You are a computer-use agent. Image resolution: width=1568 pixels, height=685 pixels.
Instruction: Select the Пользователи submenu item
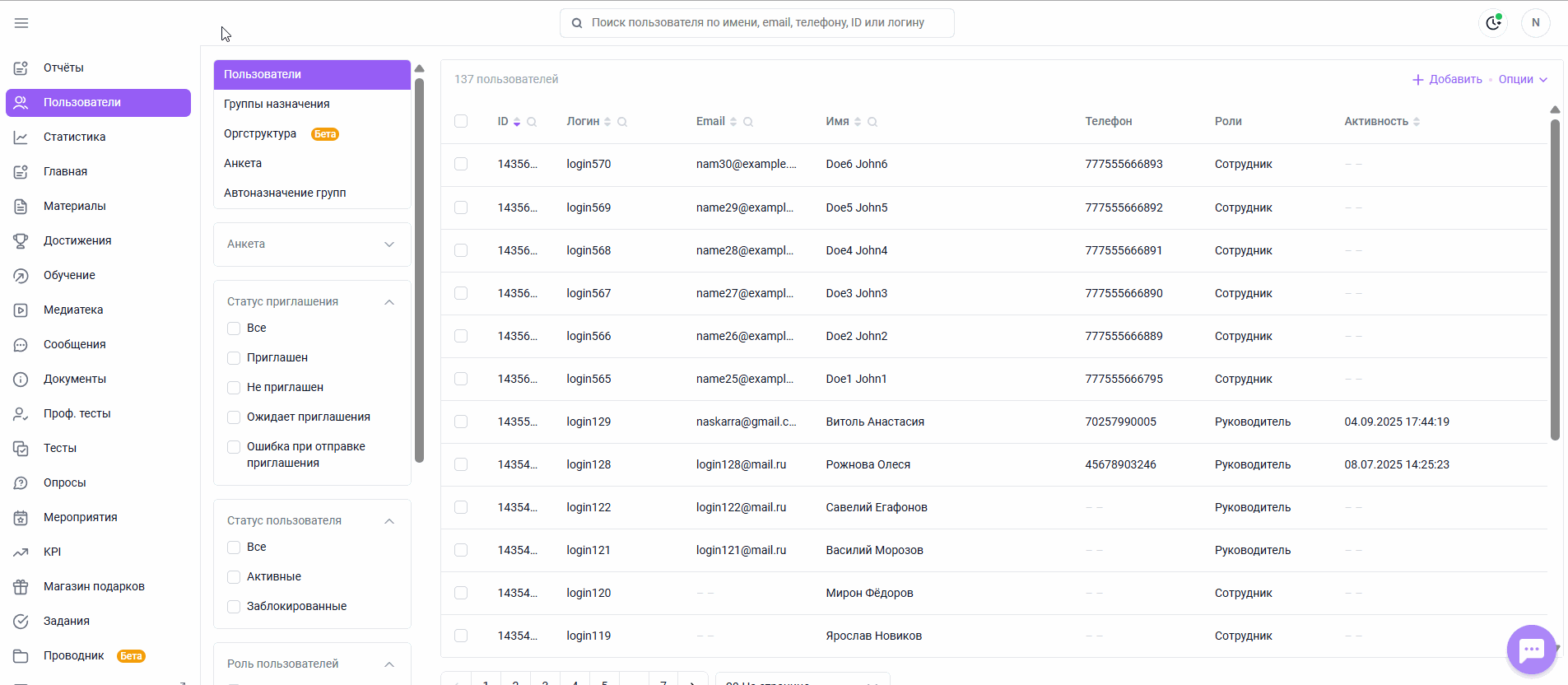coord(312,74)
